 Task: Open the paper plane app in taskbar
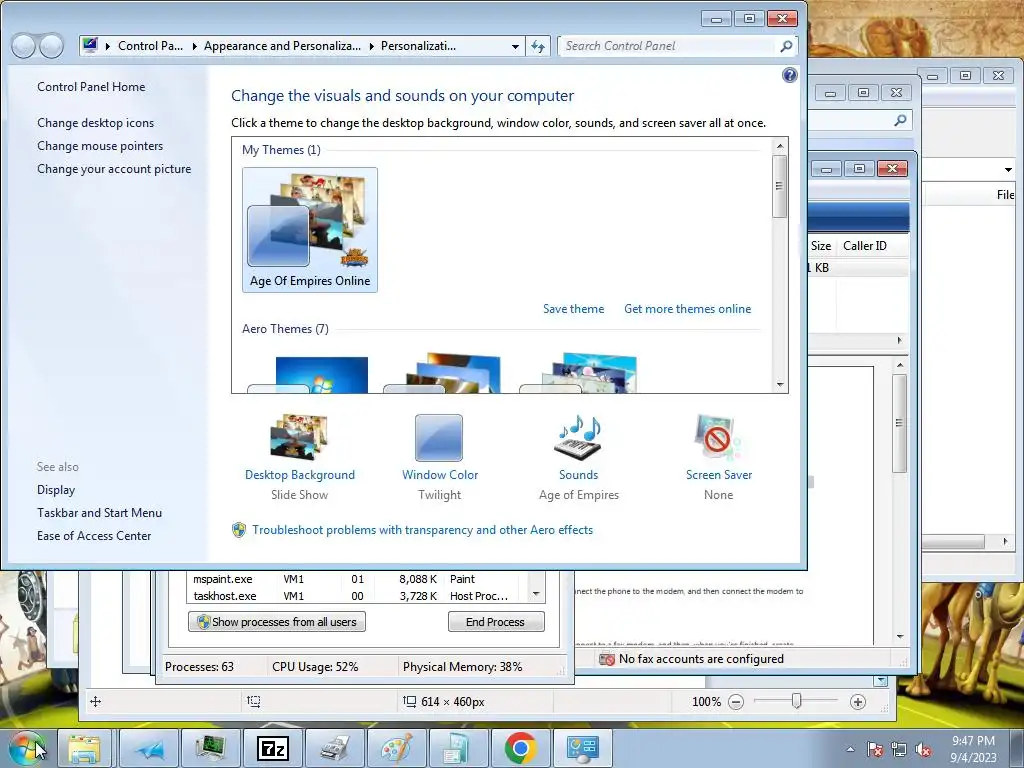pos(149,748)
